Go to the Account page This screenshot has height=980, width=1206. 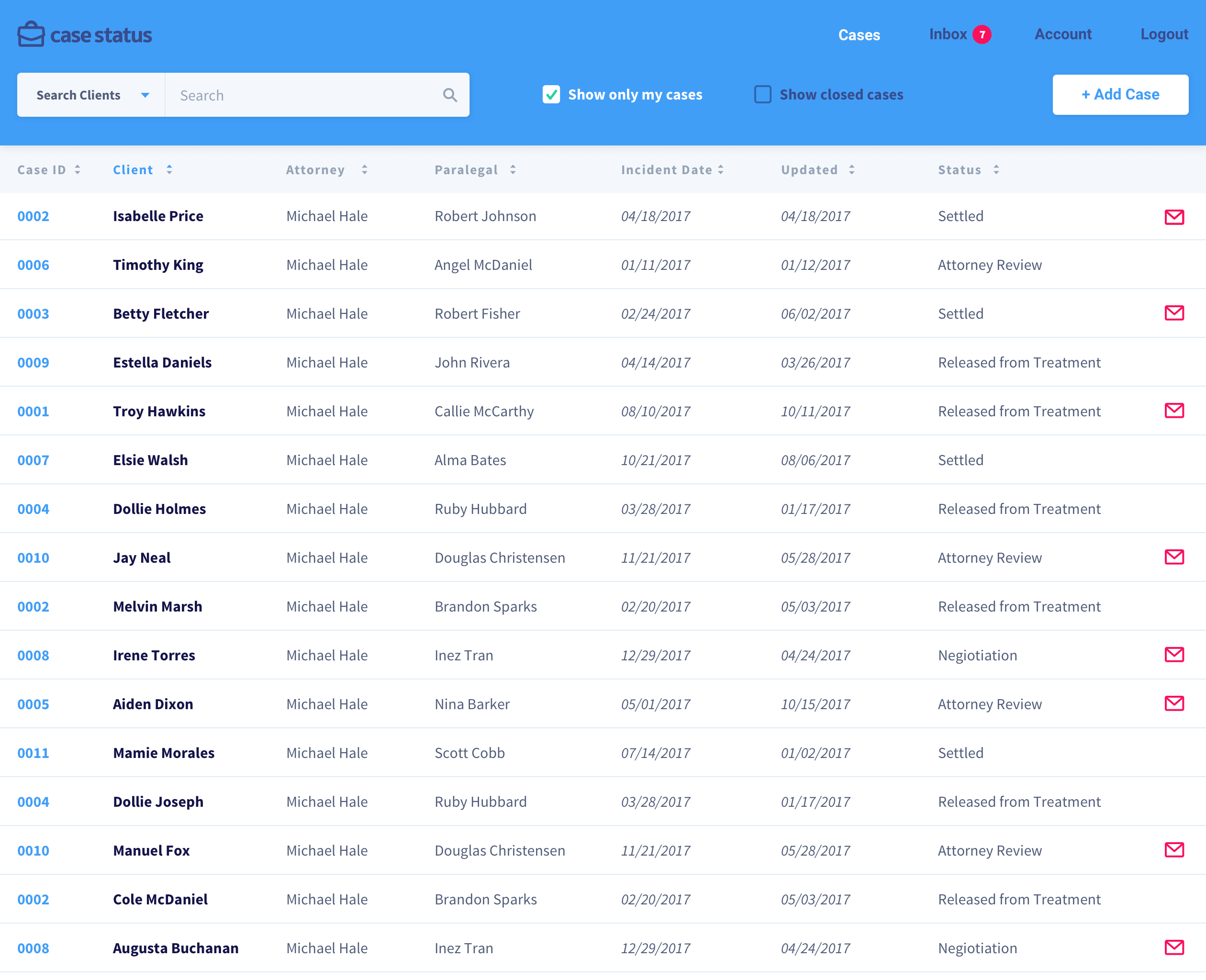pyautogui.click(x=1062, y=34)
